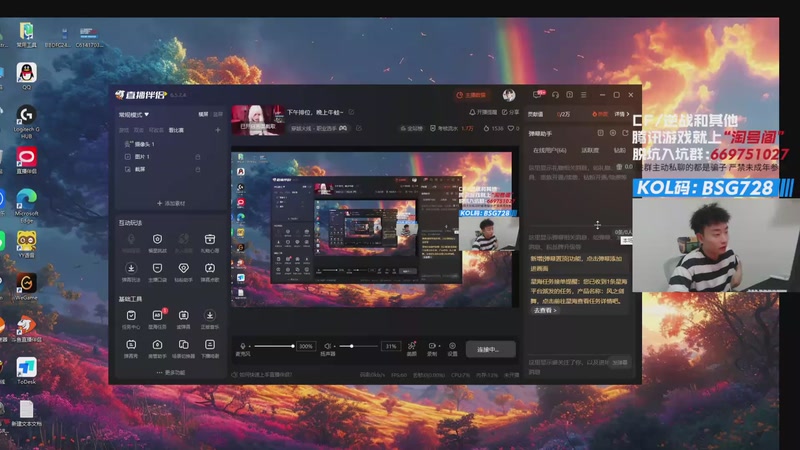Switch layout to 竖屏

click(x=218, y=114)
